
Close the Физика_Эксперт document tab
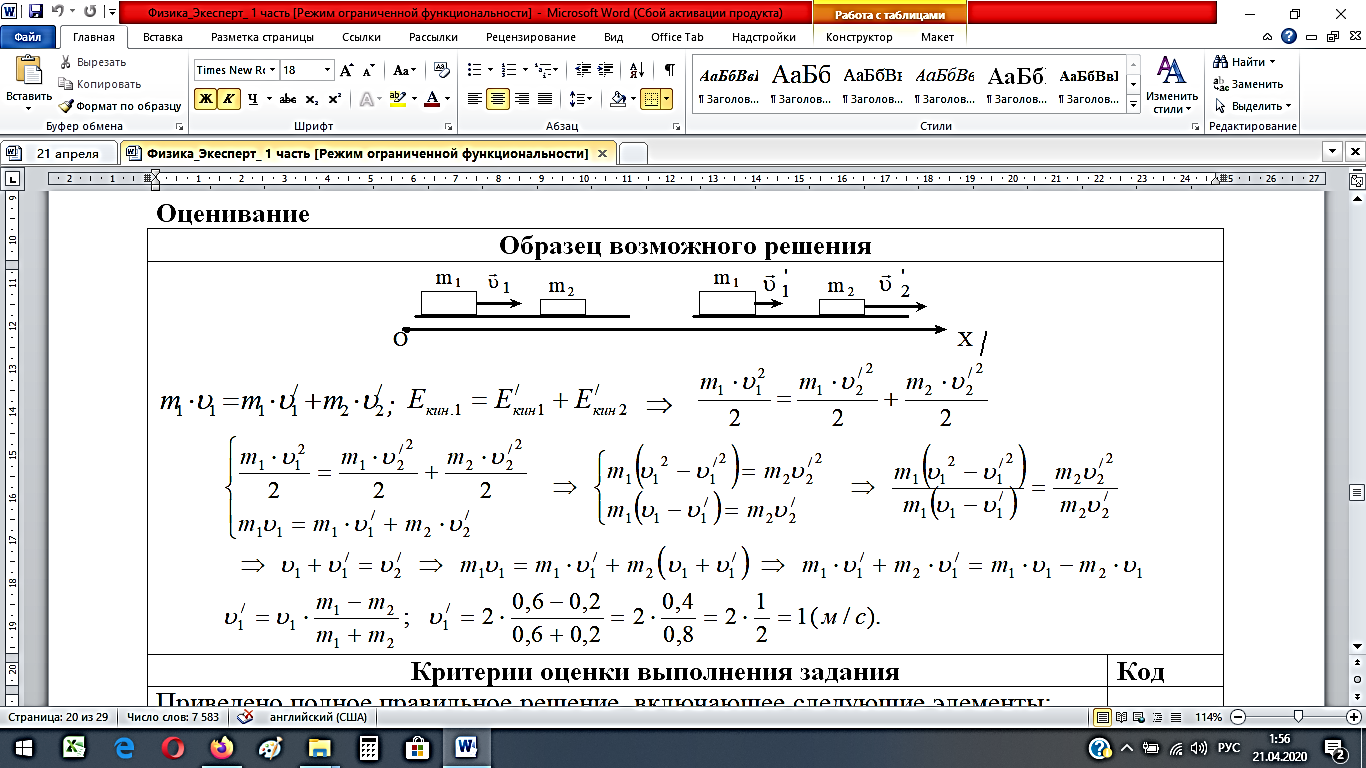(602, 154)
